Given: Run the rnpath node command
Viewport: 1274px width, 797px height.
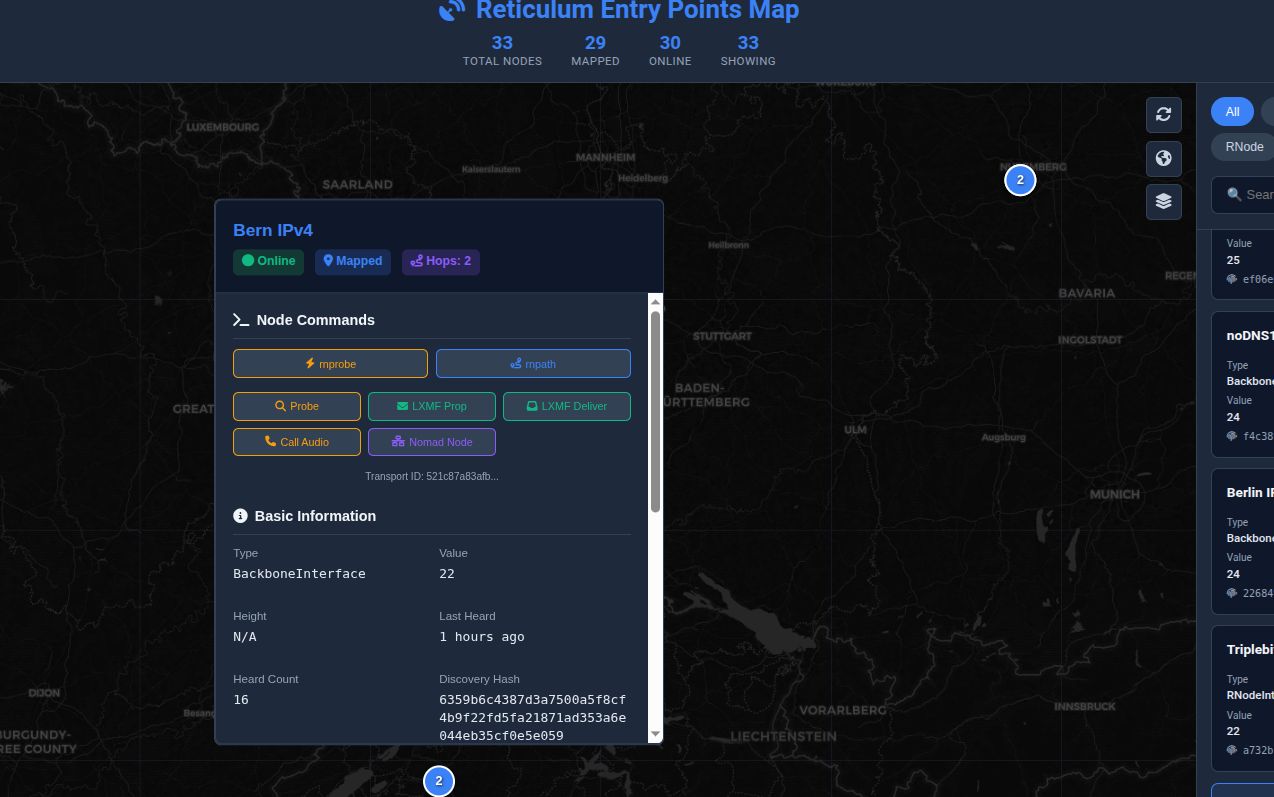Looking at the screenshot, I should tap(533, 363).
